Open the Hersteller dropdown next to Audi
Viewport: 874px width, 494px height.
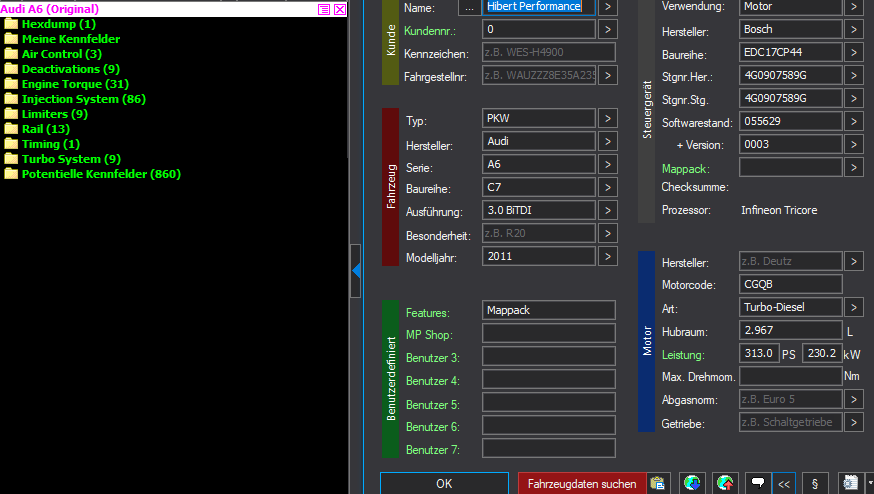click(x=608, y=143)
